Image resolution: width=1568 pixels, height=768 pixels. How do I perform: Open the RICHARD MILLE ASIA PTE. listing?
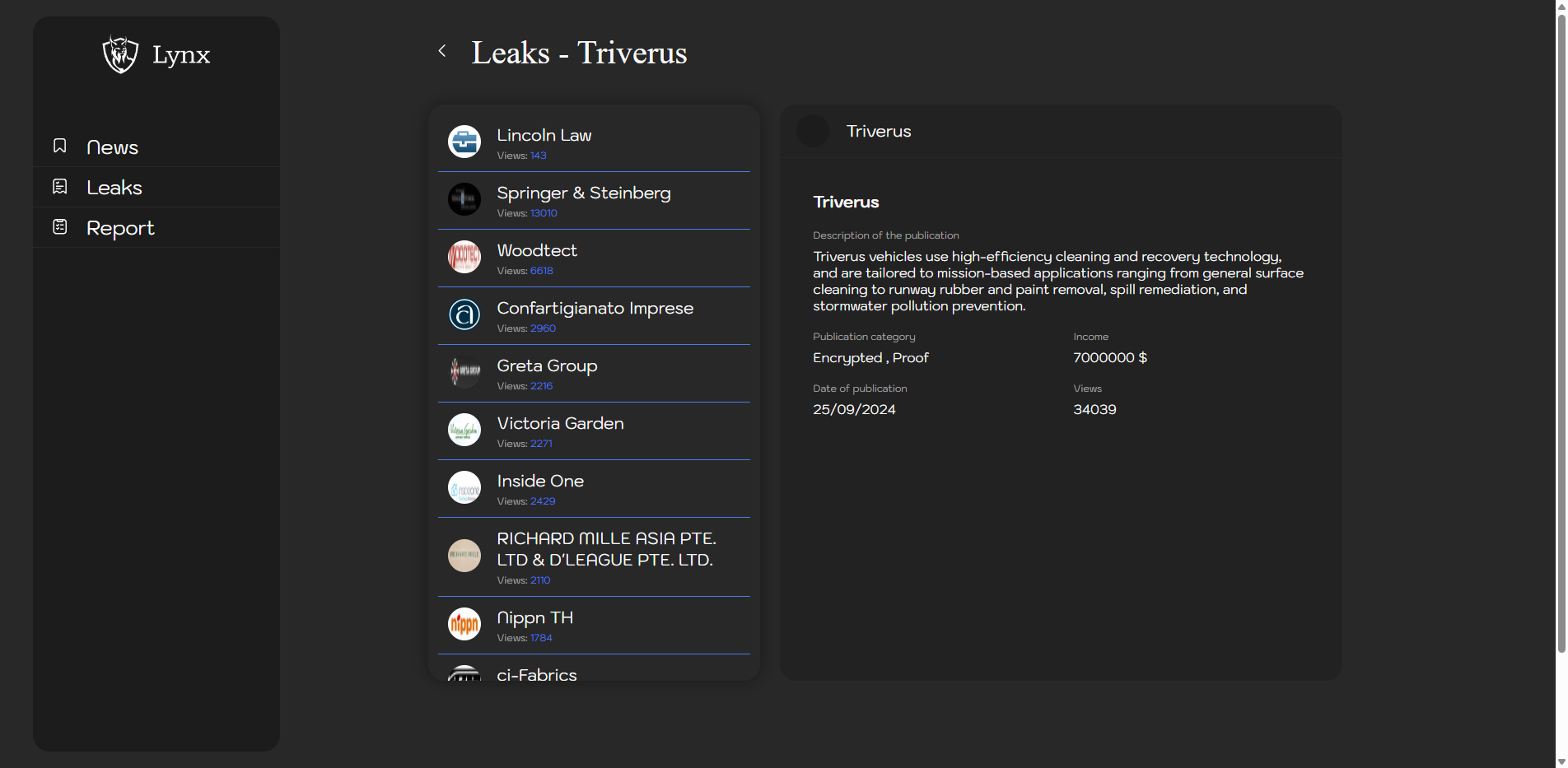click(x=605, y=549)
